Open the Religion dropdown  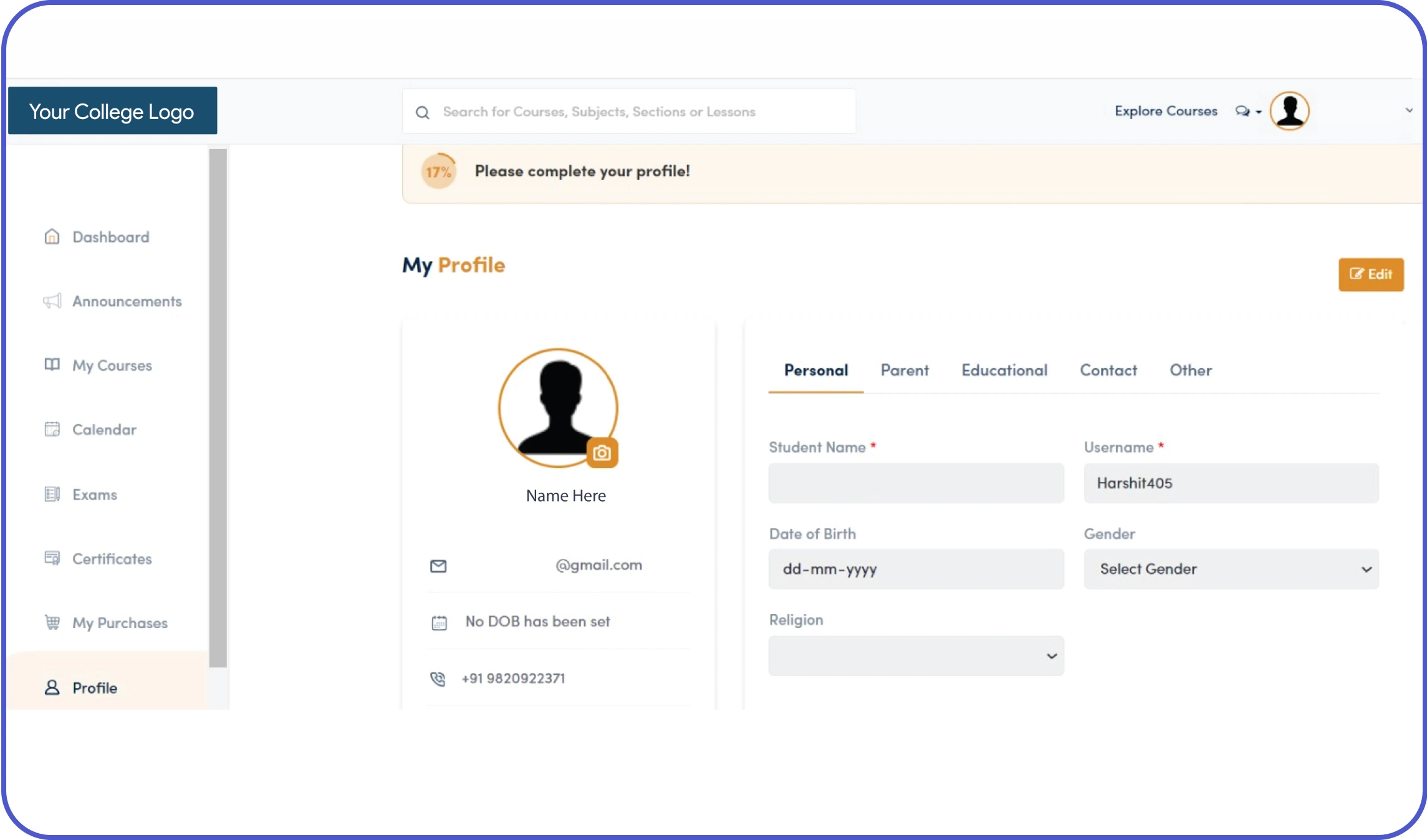(916, 656)
